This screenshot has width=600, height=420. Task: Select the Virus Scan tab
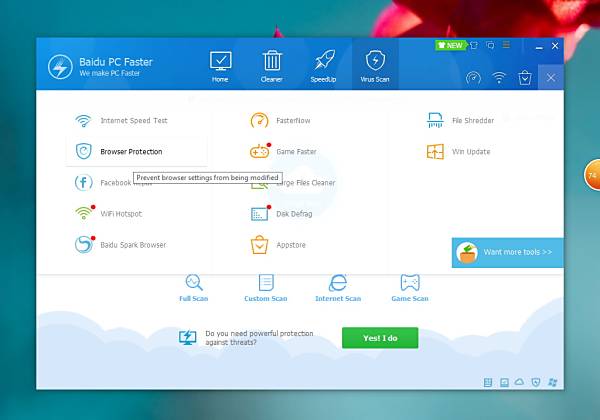(375, 64)
